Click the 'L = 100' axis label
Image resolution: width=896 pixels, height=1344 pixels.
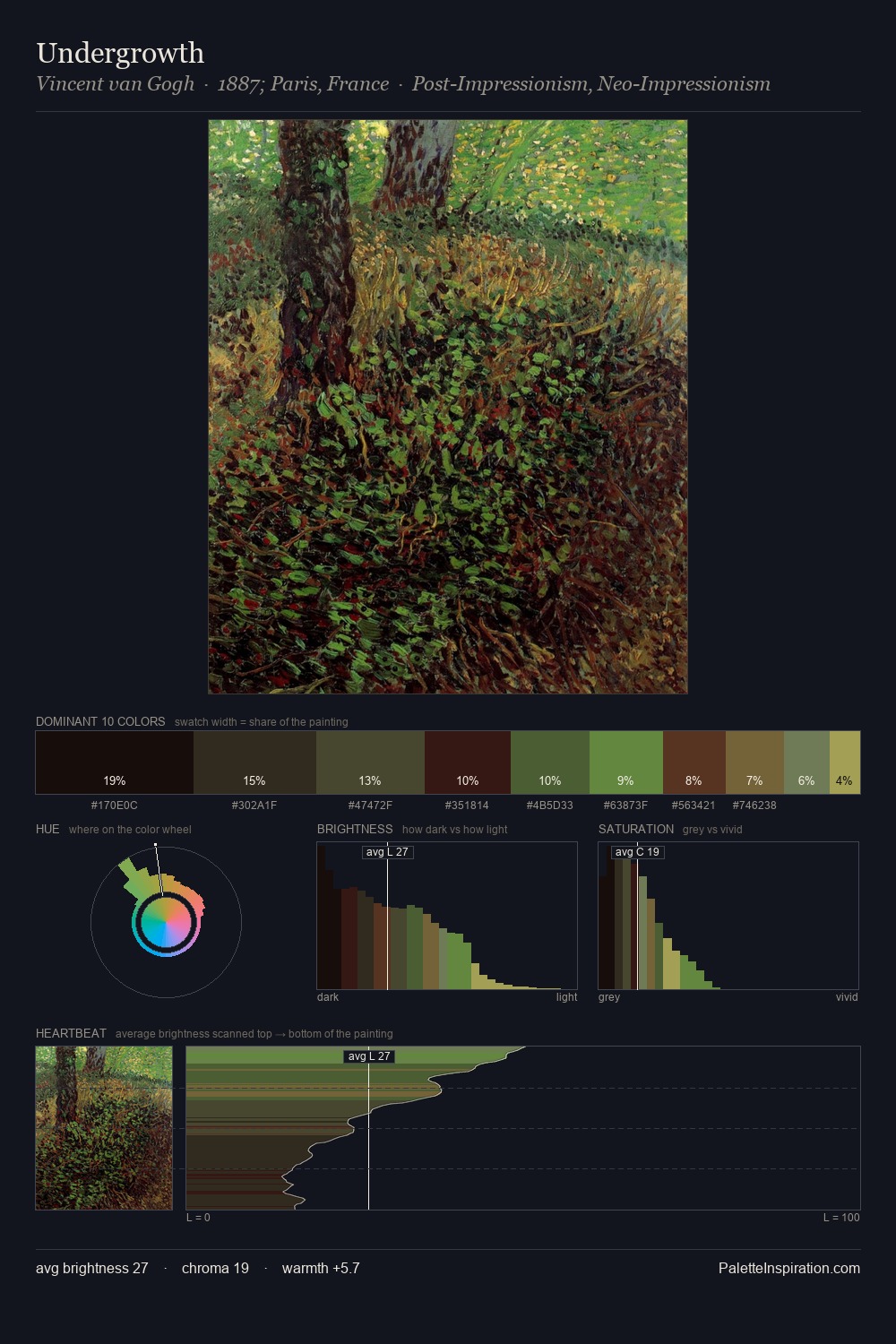[841, 1218]
